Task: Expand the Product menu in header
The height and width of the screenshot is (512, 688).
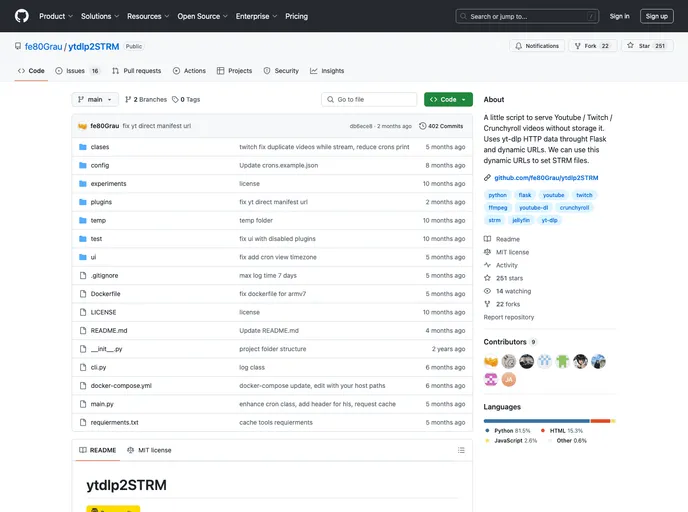Action: pyautogui.click(x=55, y=16)
